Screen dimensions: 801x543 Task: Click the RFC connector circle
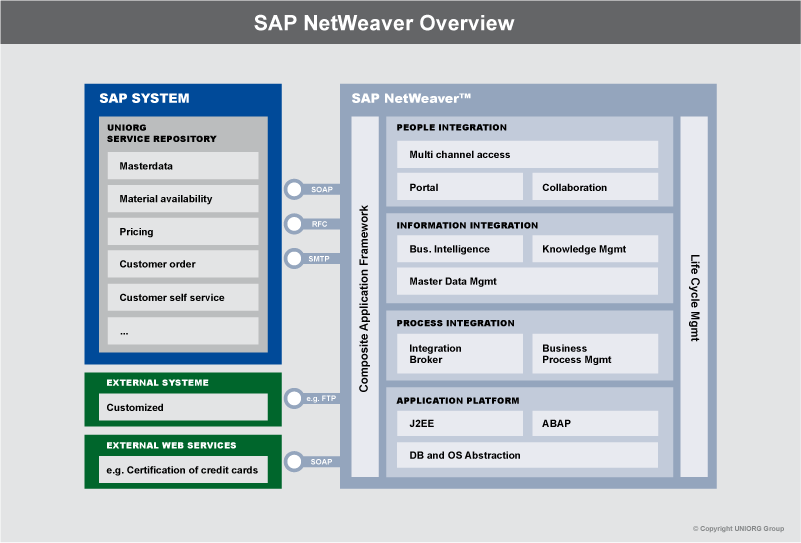[x=294, y=224]
